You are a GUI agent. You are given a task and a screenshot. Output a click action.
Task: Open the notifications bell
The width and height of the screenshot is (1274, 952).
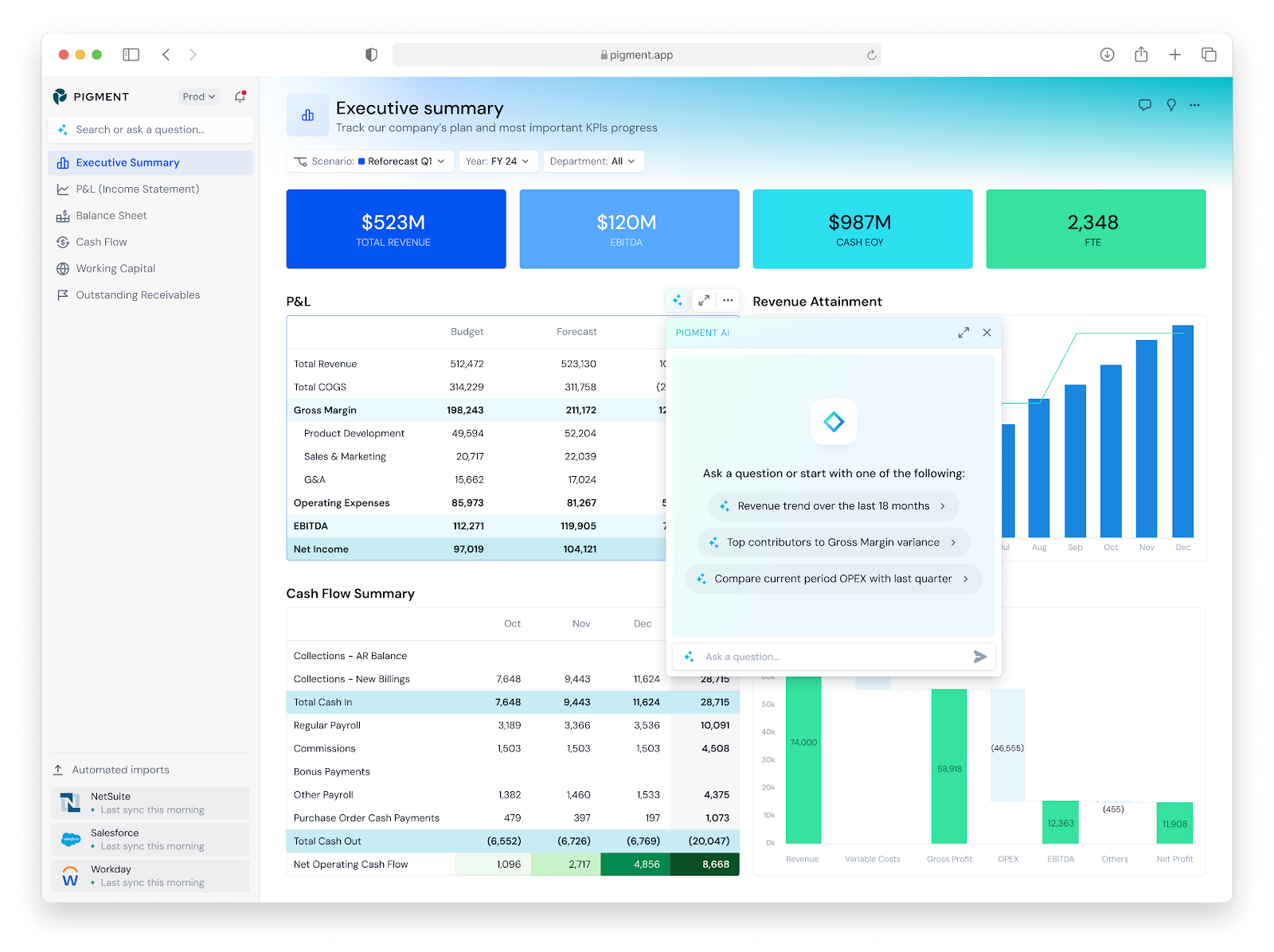pyautogui.click(x=239, y=96)
